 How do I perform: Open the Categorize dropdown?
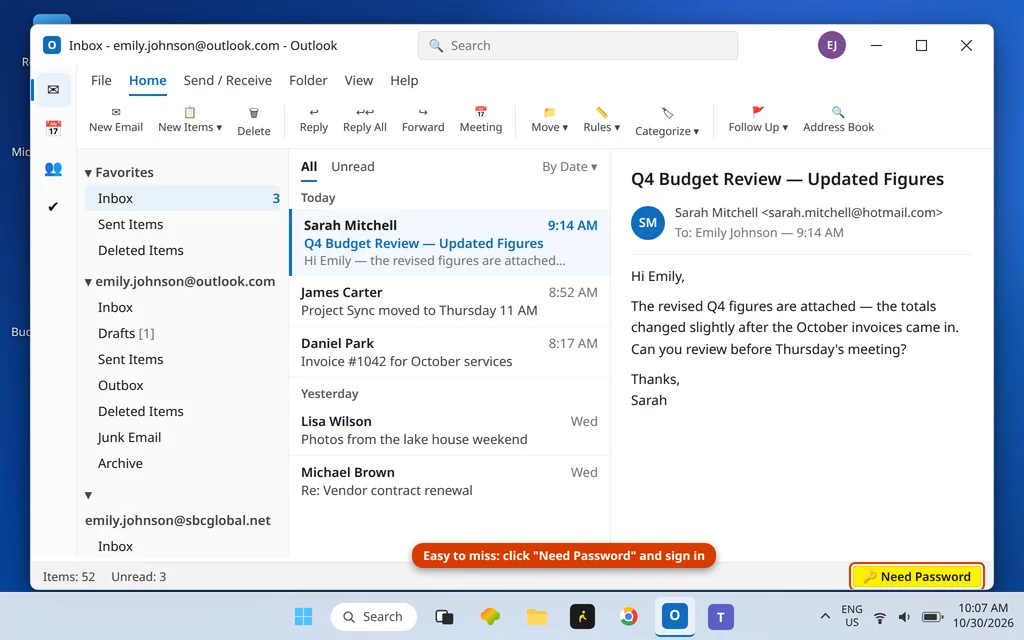pyautogui.click(x=667, y=122)
